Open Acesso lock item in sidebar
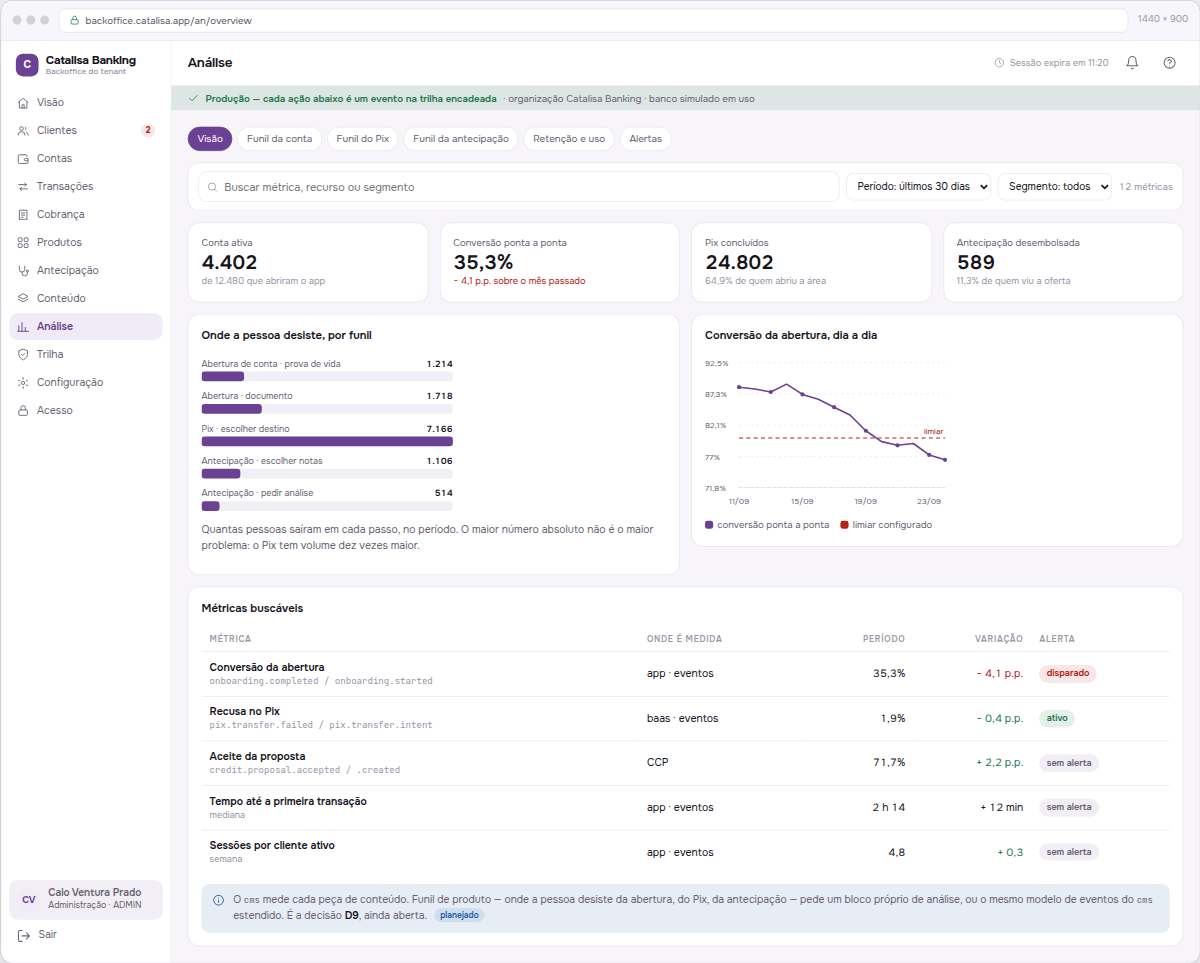Viewport: 1200px width, 963px height. click(86, 410)
